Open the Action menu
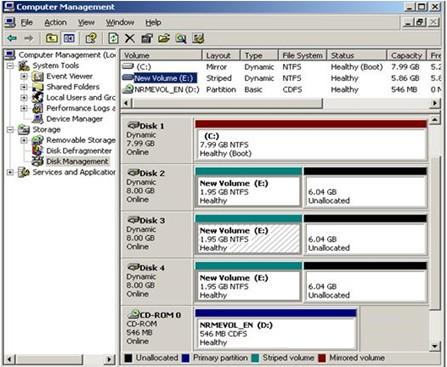Screen dimensions: 447x367 (x=56, y=23)
